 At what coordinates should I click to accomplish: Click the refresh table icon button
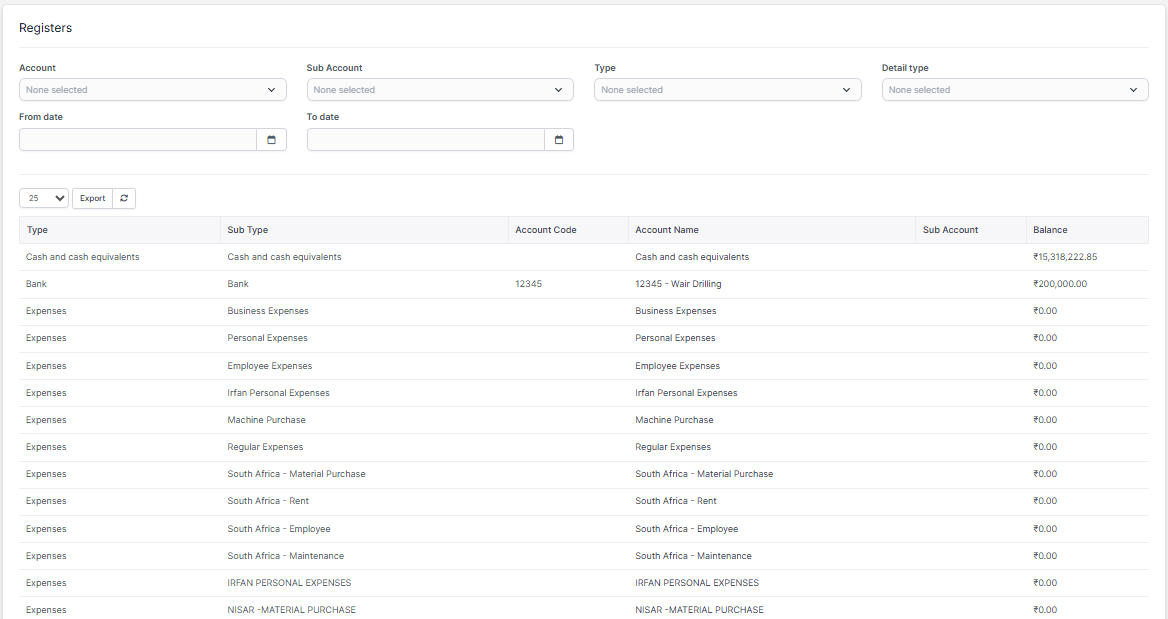coord(124,198)
